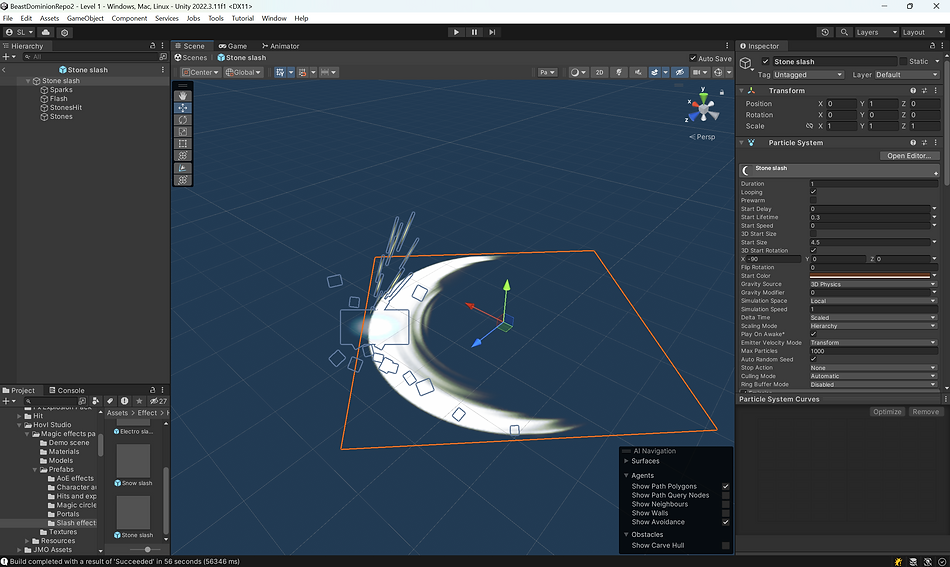Viewport: 950px width, 567px height.
Task: Select the Rotate tool
Action: 182,120
